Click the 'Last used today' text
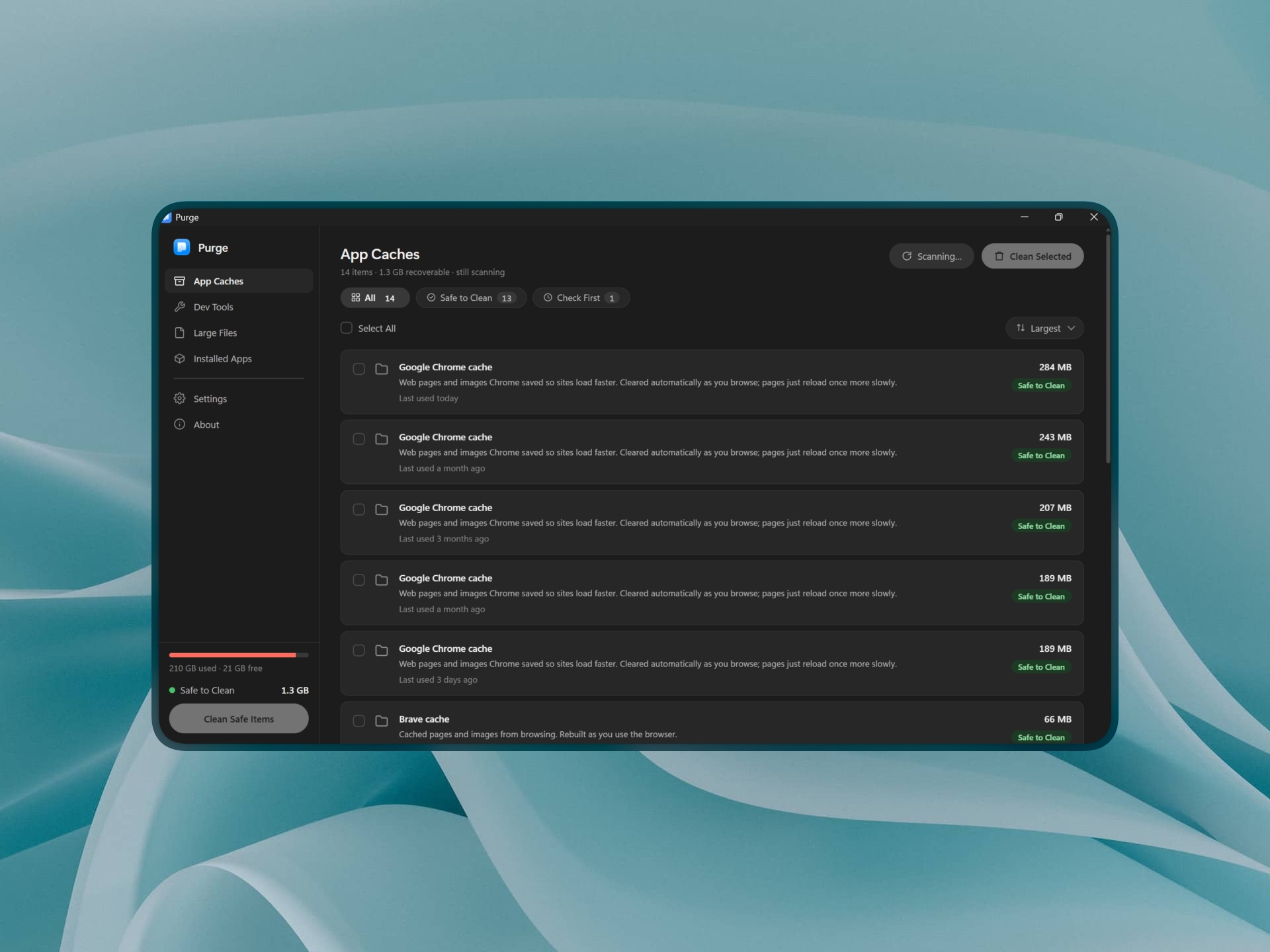1270x952 pixels. point(429,398)
